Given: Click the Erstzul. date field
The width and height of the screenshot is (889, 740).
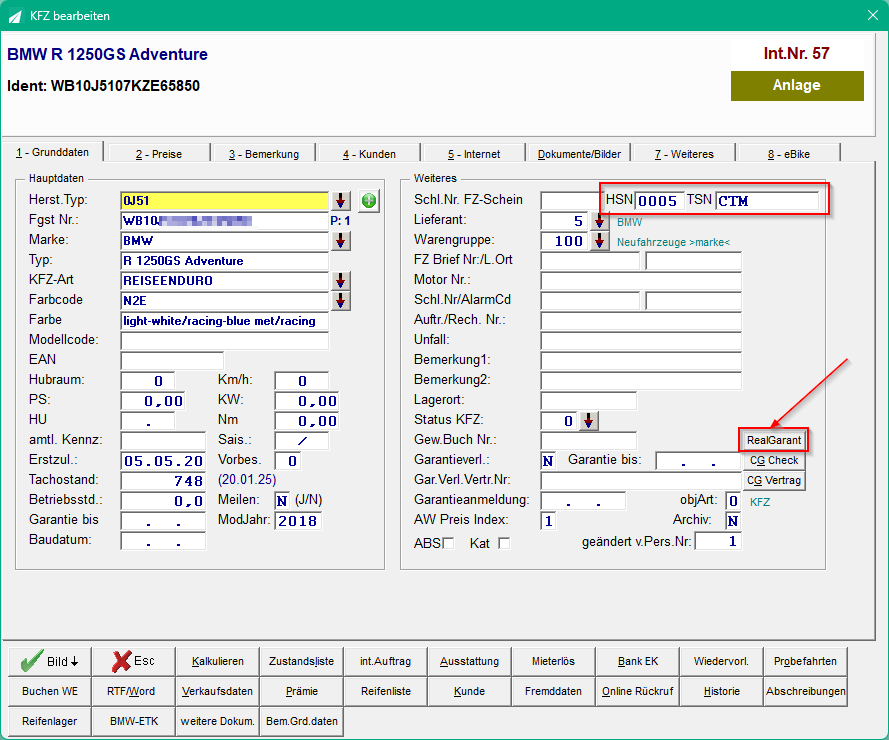Looking at the screenshot, I should coord(163,461).
